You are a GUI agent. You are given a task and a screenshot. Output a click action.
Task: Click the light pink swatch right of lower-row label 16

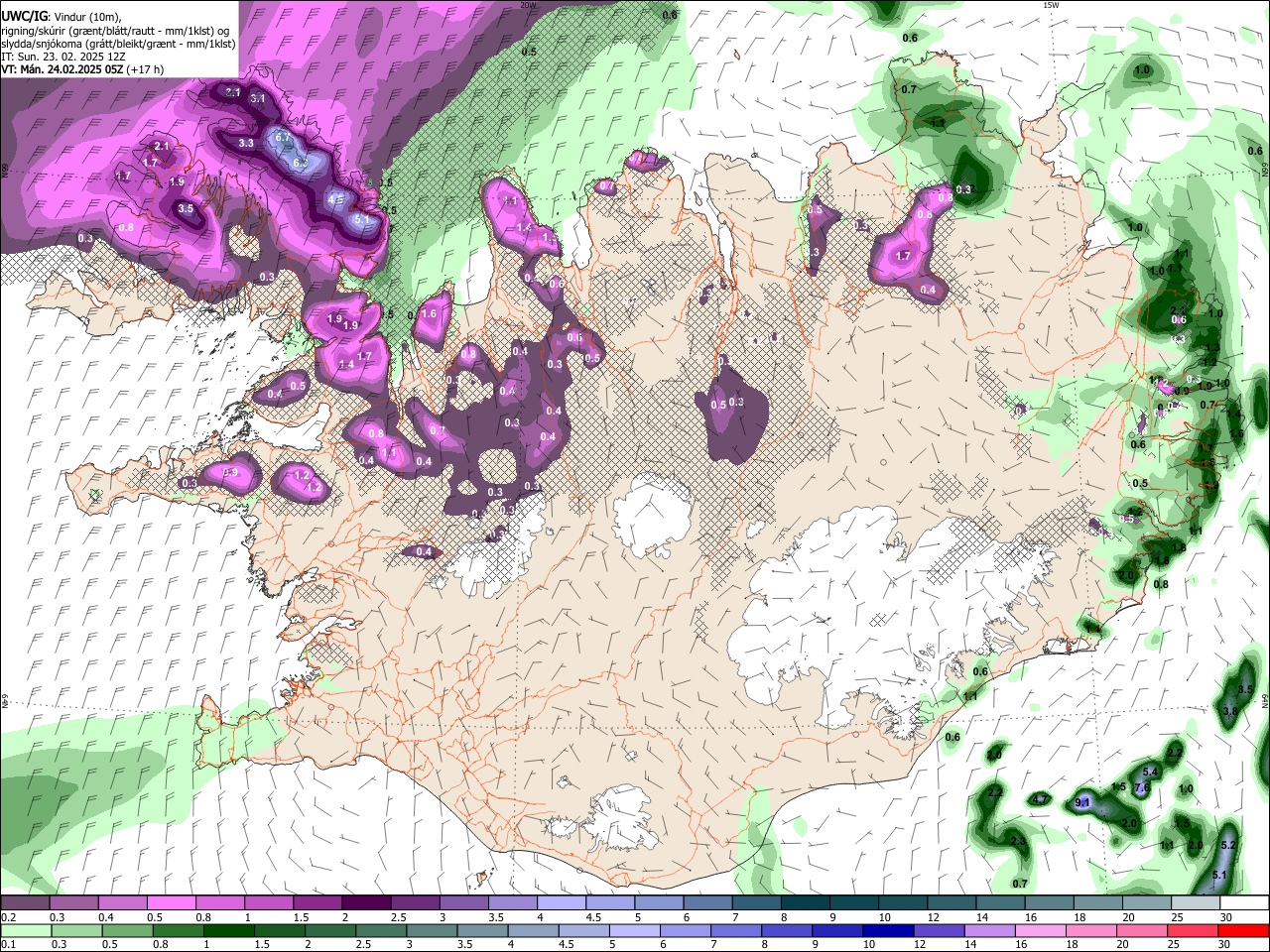point(1041,931)
